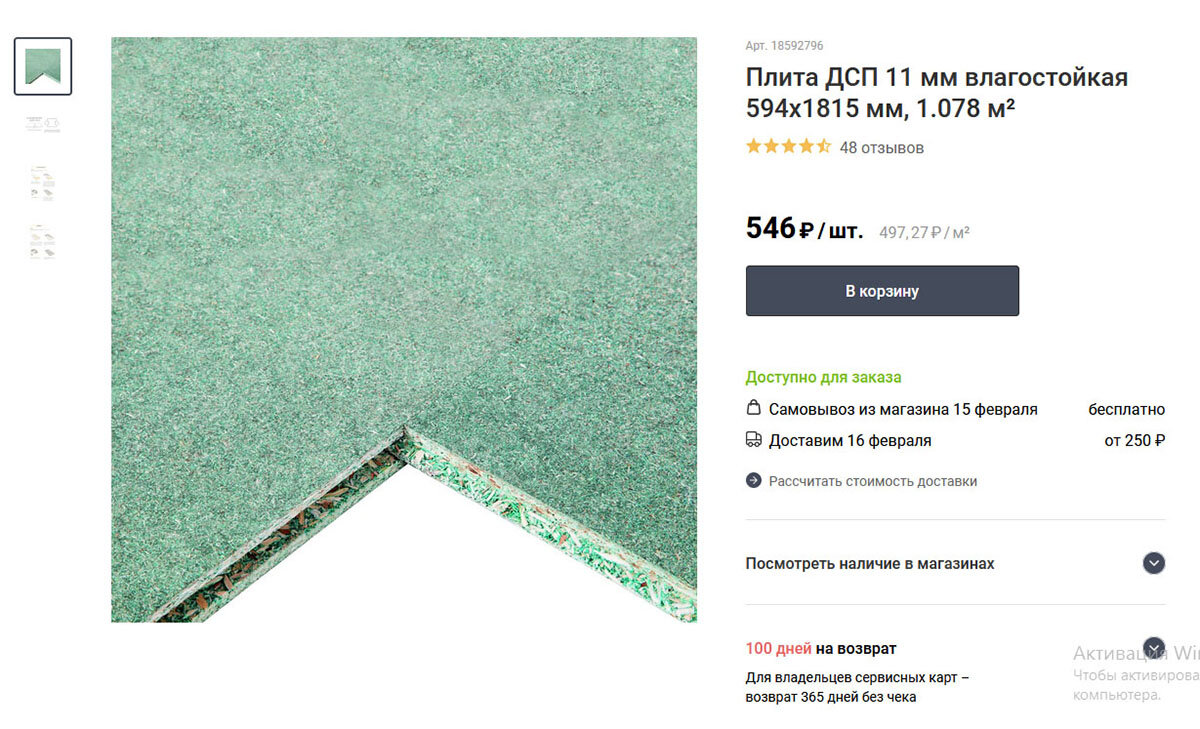This screenshot has height=729, width=1200.
Task: Click the yellow star rating
Action: coord(788,147)
